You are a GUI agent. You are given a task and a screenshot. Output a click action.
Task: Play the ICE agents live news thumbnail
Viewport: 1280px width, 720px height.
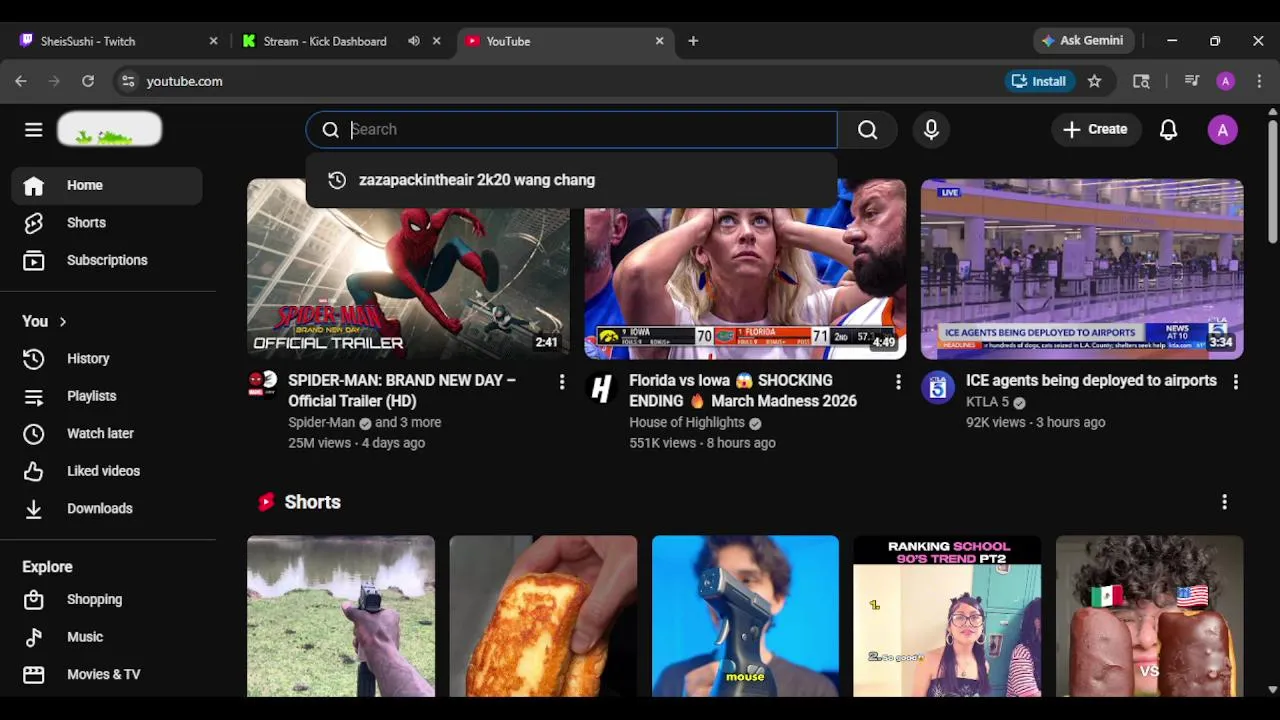(x=1082, y=269)
